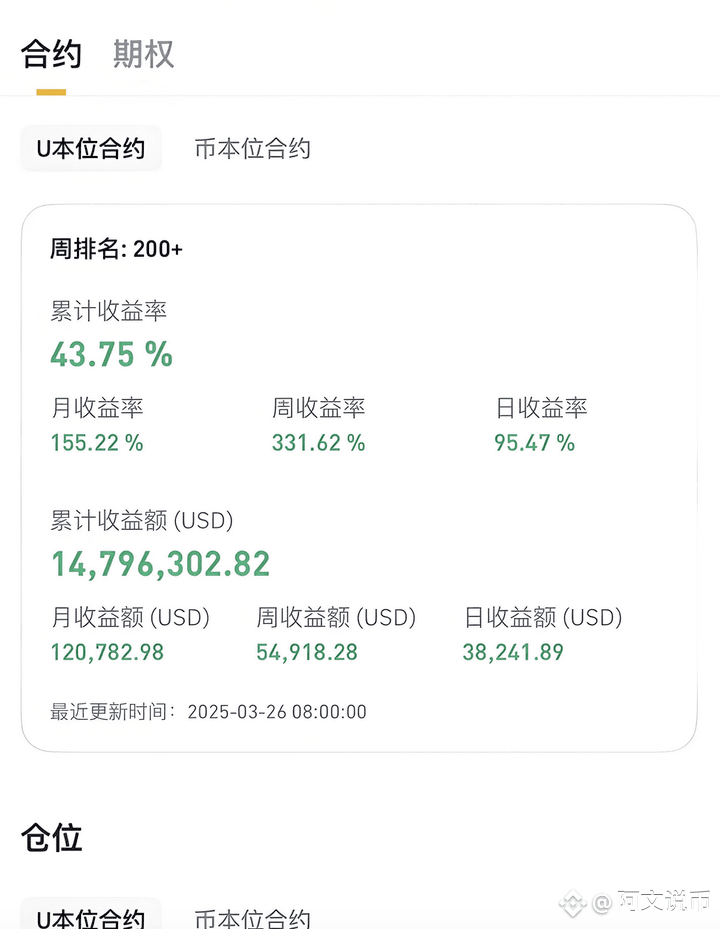Select U本位合约 in the top section

pos(91,149)
